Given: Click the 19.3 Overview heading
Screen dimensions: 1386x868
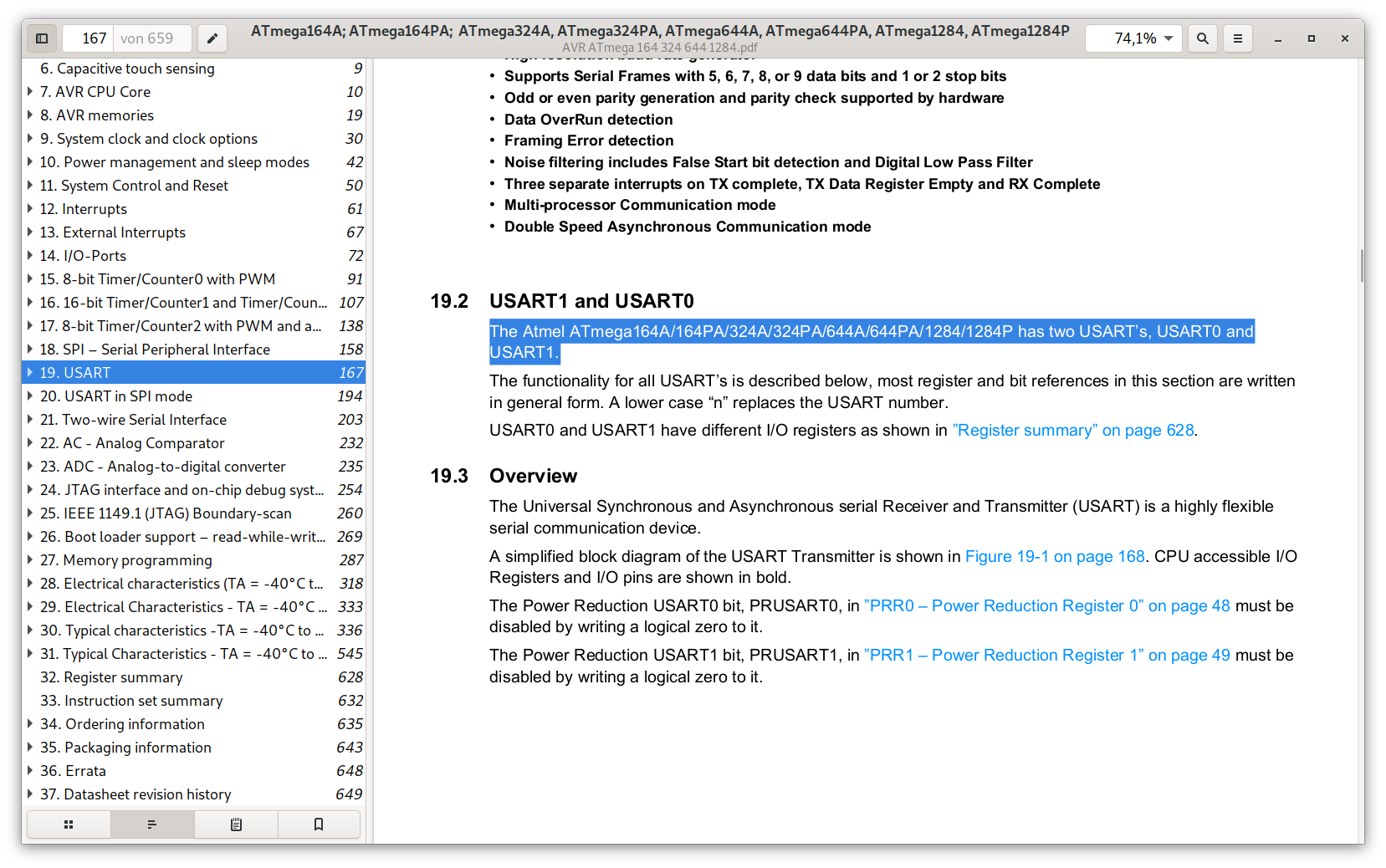Looking at the screenshot, I should pos(504,476).
